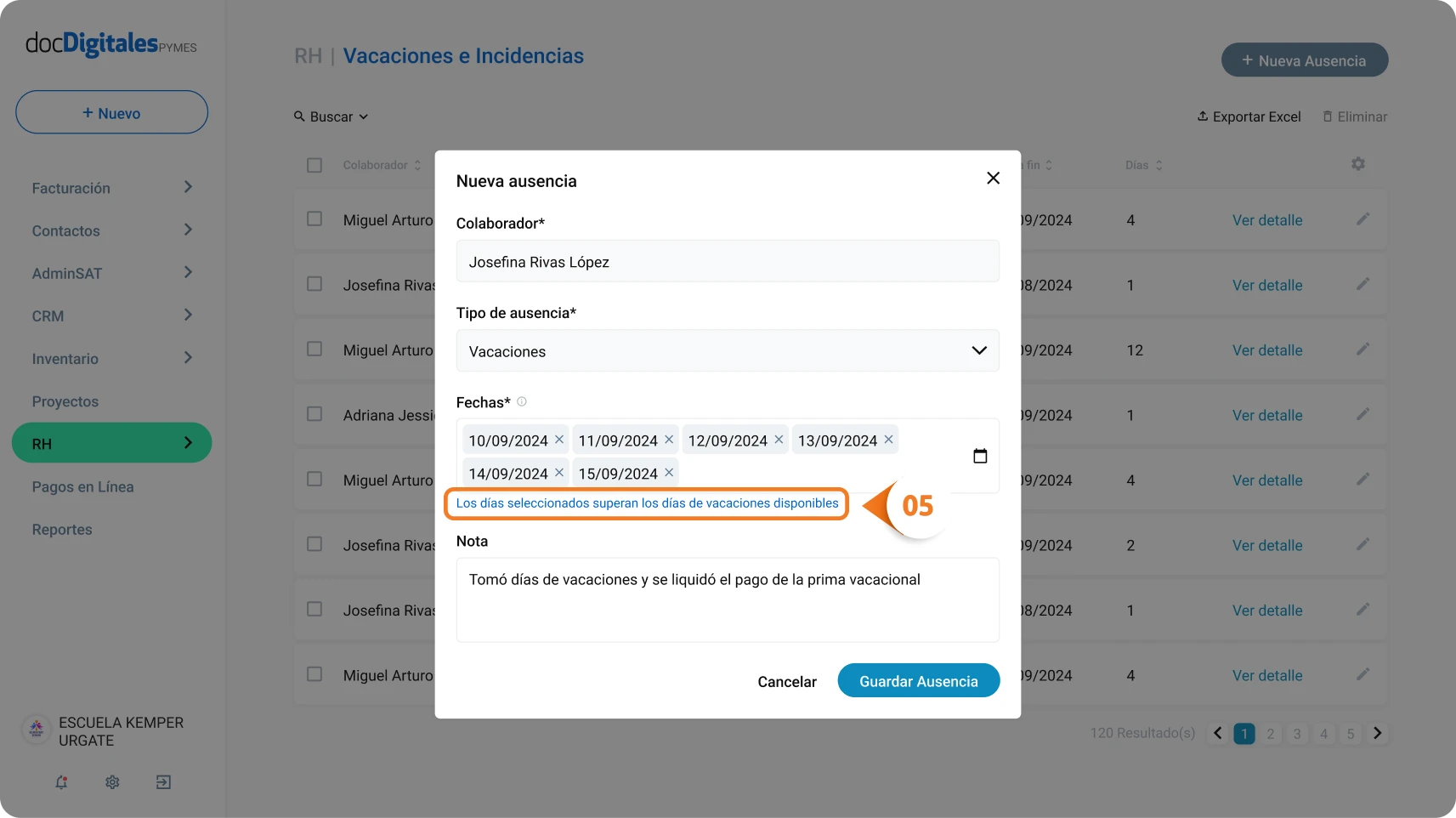The height and width of the screenshot is (818, 1456).
Task: Remove the 15/09/2024 date chip
Action: click(669, 473)
